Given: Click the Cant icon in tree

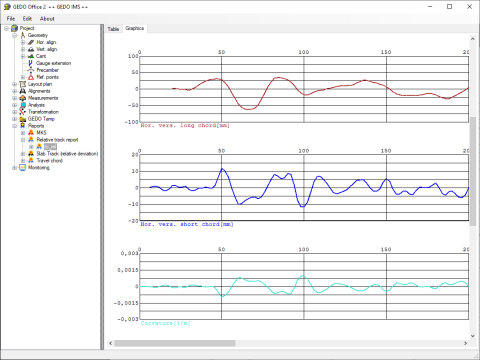Looking at the screenshot, I should click(x=31, y=56).
